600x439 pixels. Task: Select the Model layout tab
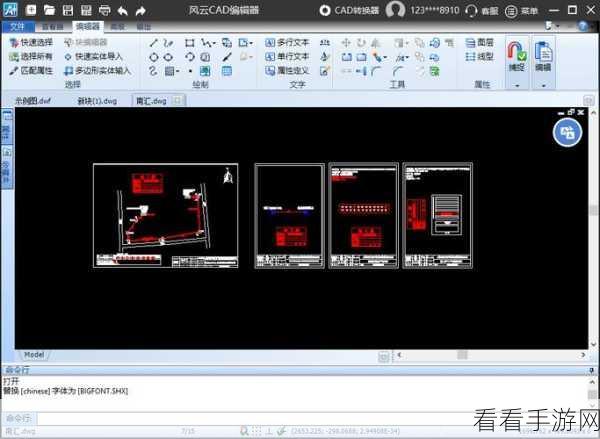(34, 355)
